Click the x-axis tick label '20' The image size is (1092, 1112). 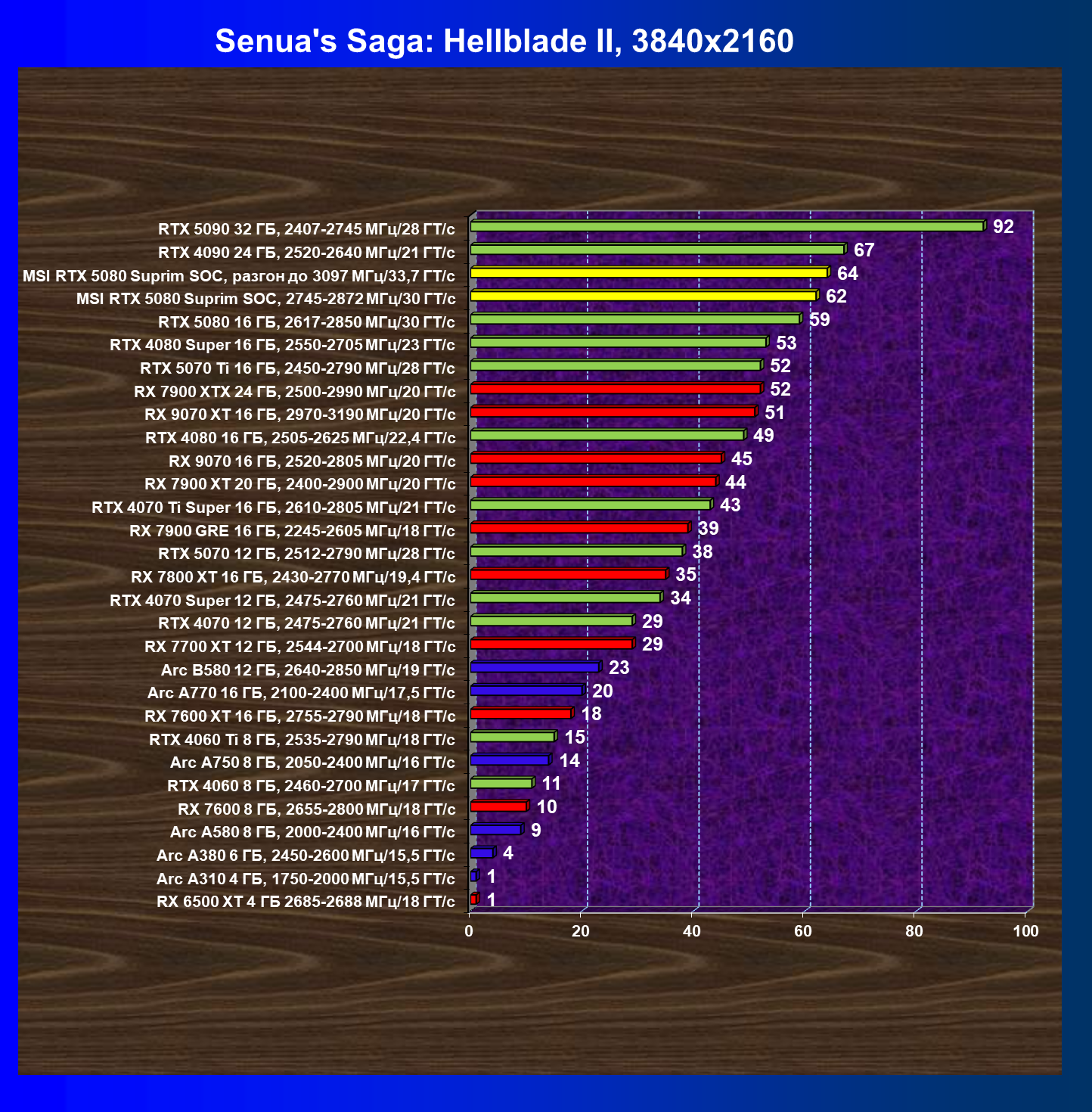[x=580, y=931]
